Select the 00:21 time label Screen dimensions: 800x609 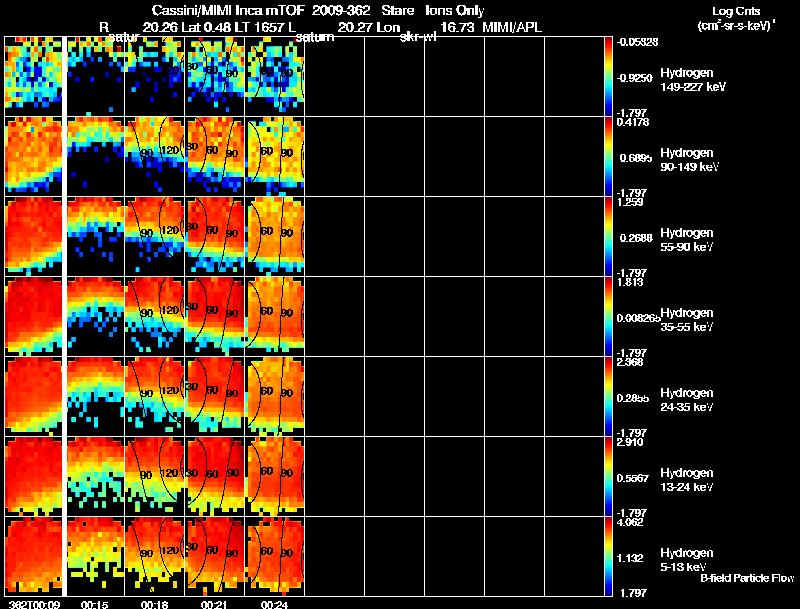pyautogui.click(x=212, y=605)
